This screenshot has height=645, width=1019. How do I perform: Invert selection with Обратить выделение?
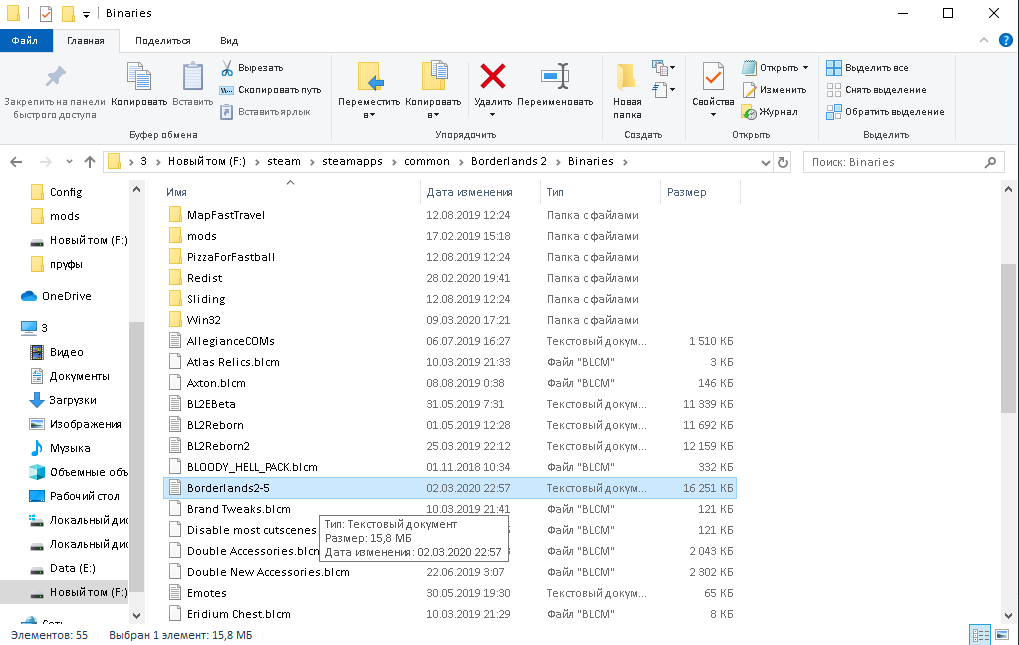[885, 112]
